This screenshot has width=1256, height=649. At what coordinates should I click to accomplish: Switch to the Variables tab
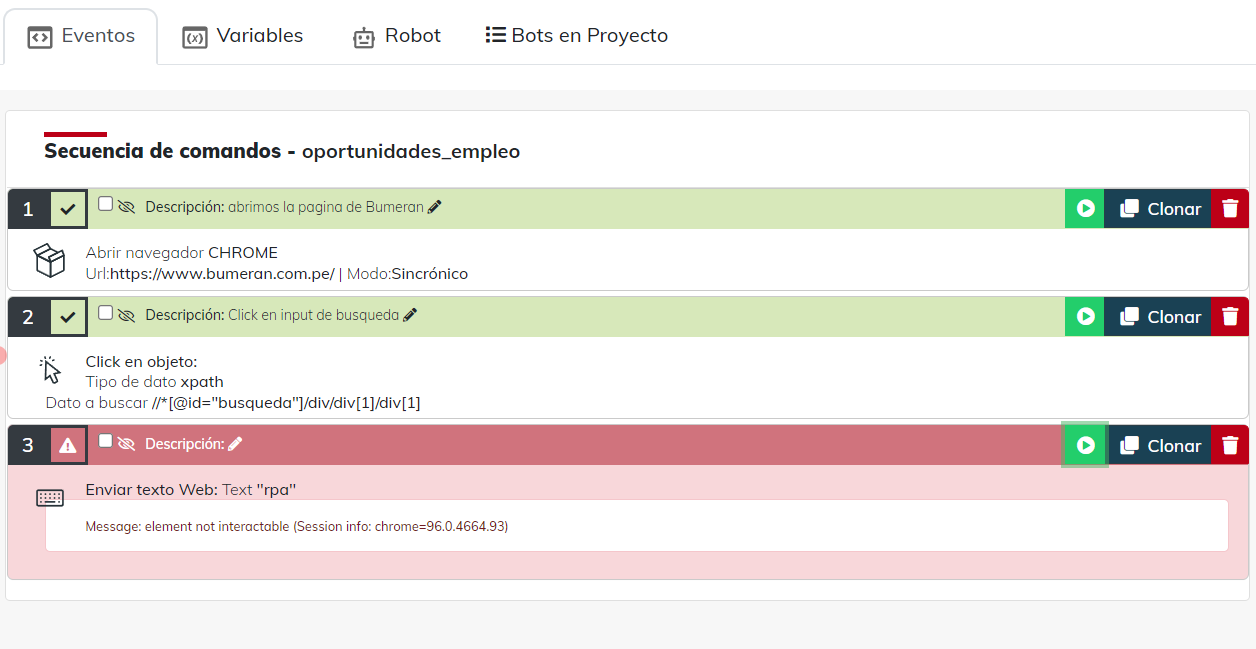pyautogui.click(x=243, y=36)
